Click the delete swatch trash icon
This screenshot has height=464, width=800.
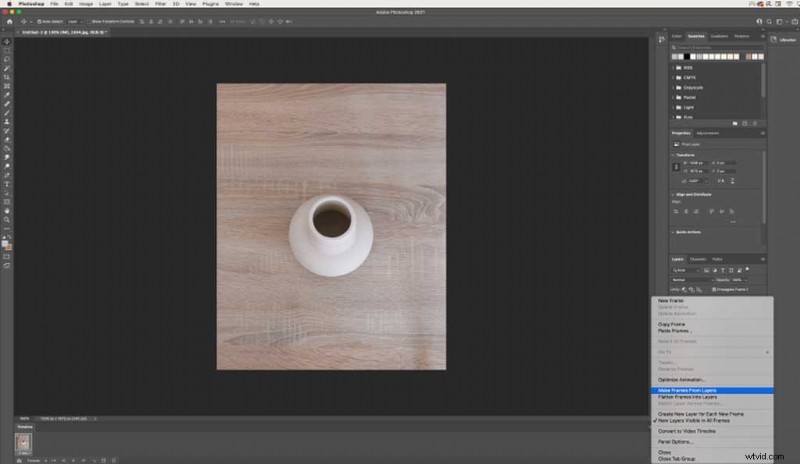pos(755,124)
